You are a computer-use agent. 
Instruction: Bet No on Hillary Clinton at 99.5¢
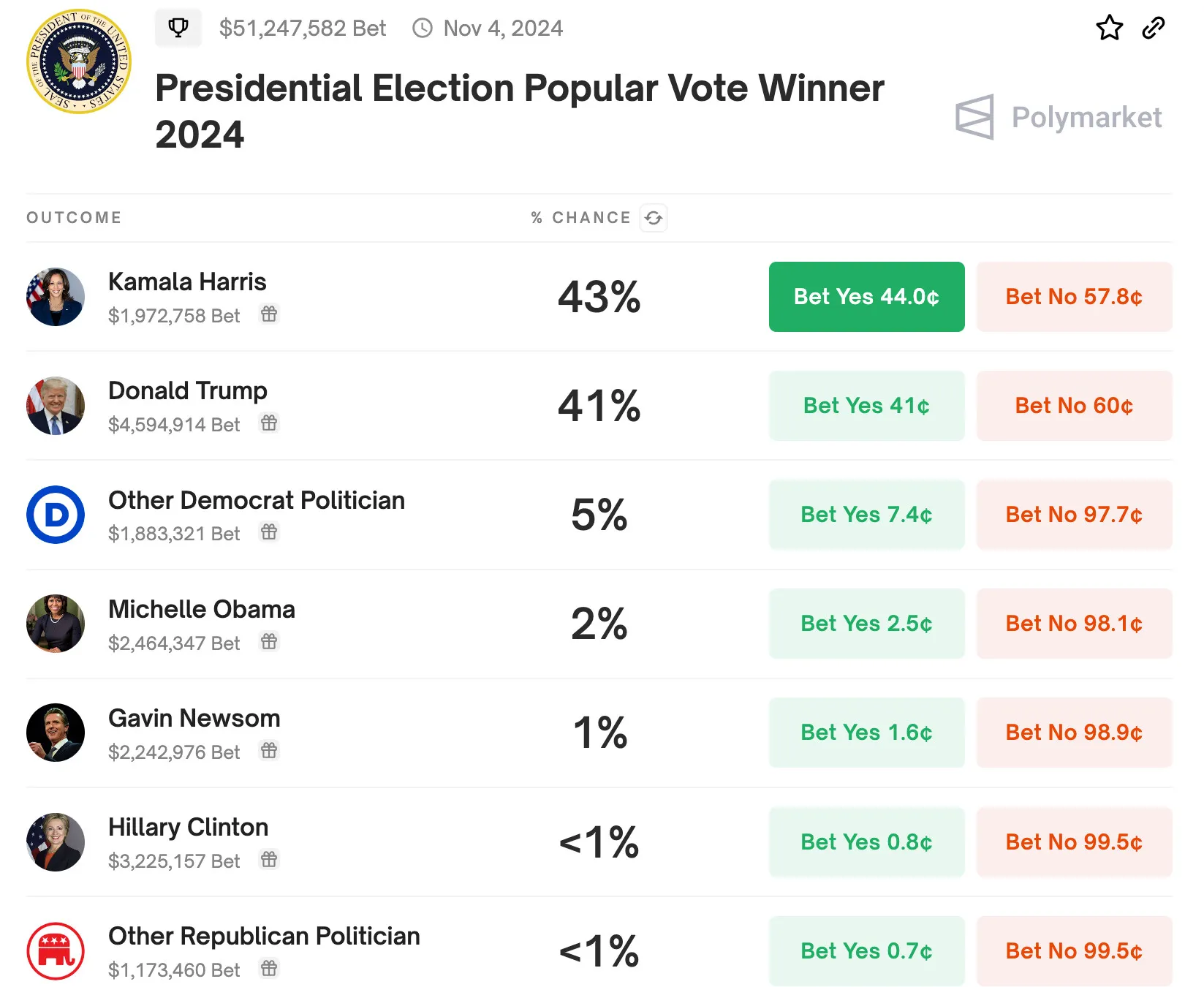pyautogui.click(x=1074, y=842)
